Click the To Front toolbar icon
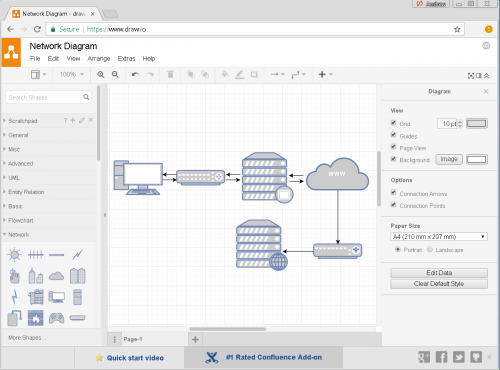The height and width of the screenshot is (370, 500). click(191, 74)
